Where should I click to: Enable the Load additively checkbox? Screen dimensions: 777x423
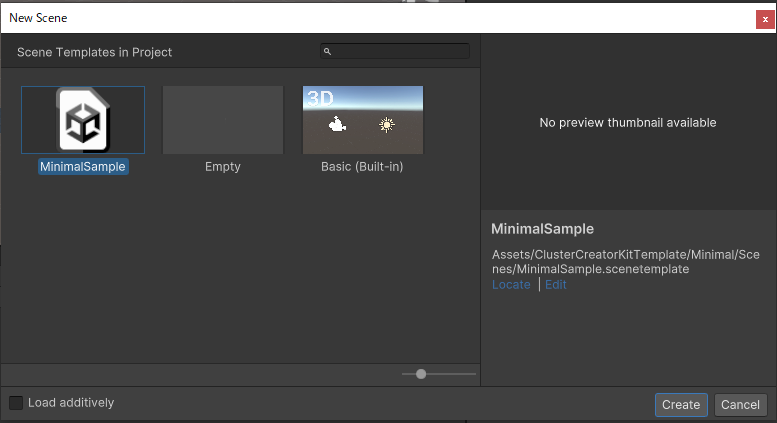tap(16, 403)
